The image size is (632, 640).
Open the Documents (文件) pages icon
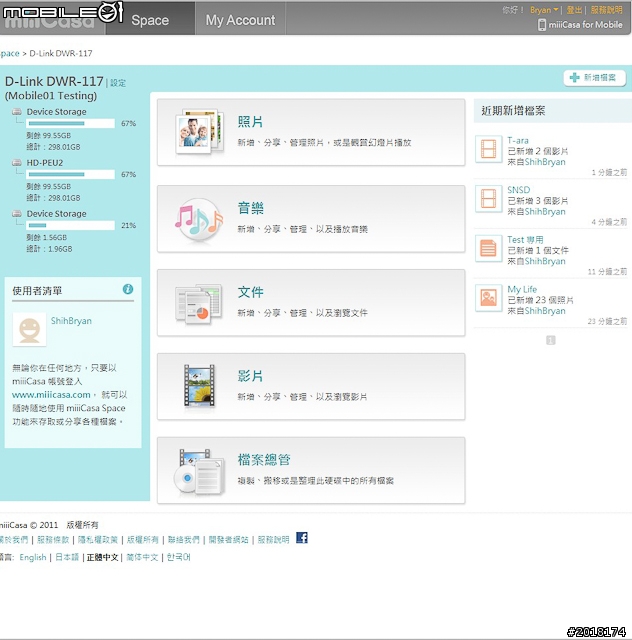point(199,304)
